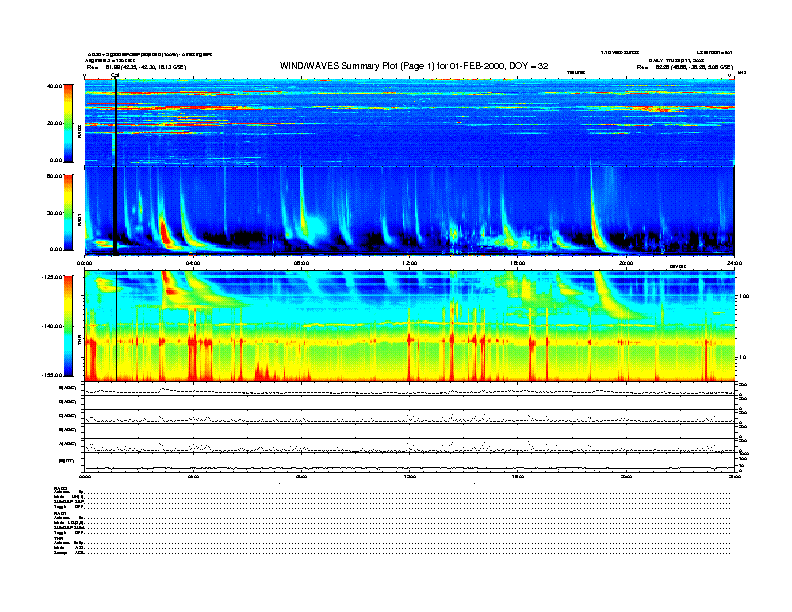This screenshot has height=612, width=792.
Task: Click the rotated RAD1 axis label
Action: tap(79, 219)
